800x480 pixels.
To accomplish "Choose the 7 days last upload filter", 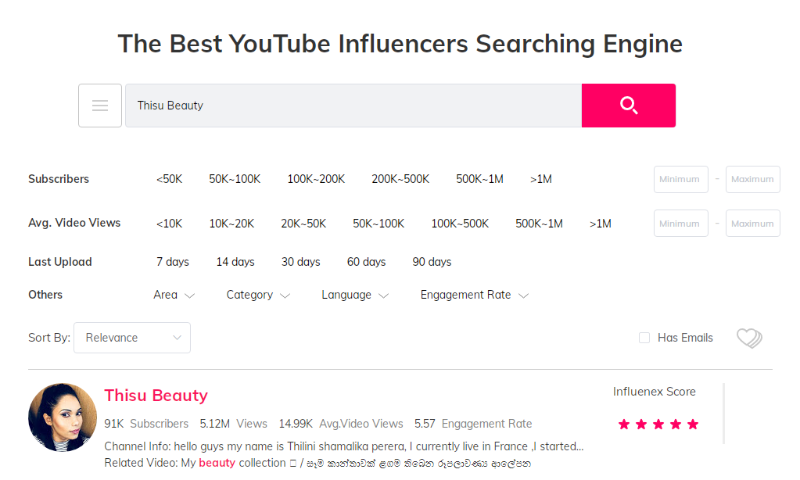I will [172, 262].
